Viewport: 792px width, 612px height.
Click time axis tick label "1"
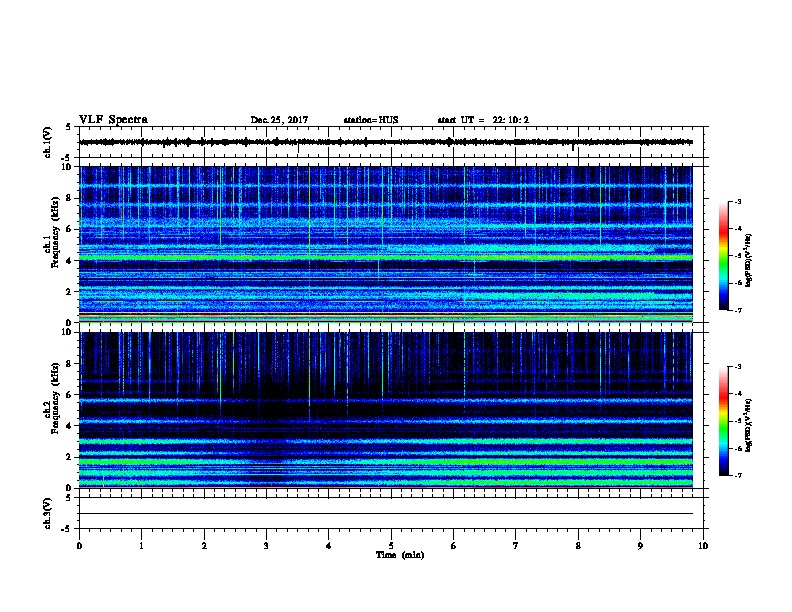(141, 546)
